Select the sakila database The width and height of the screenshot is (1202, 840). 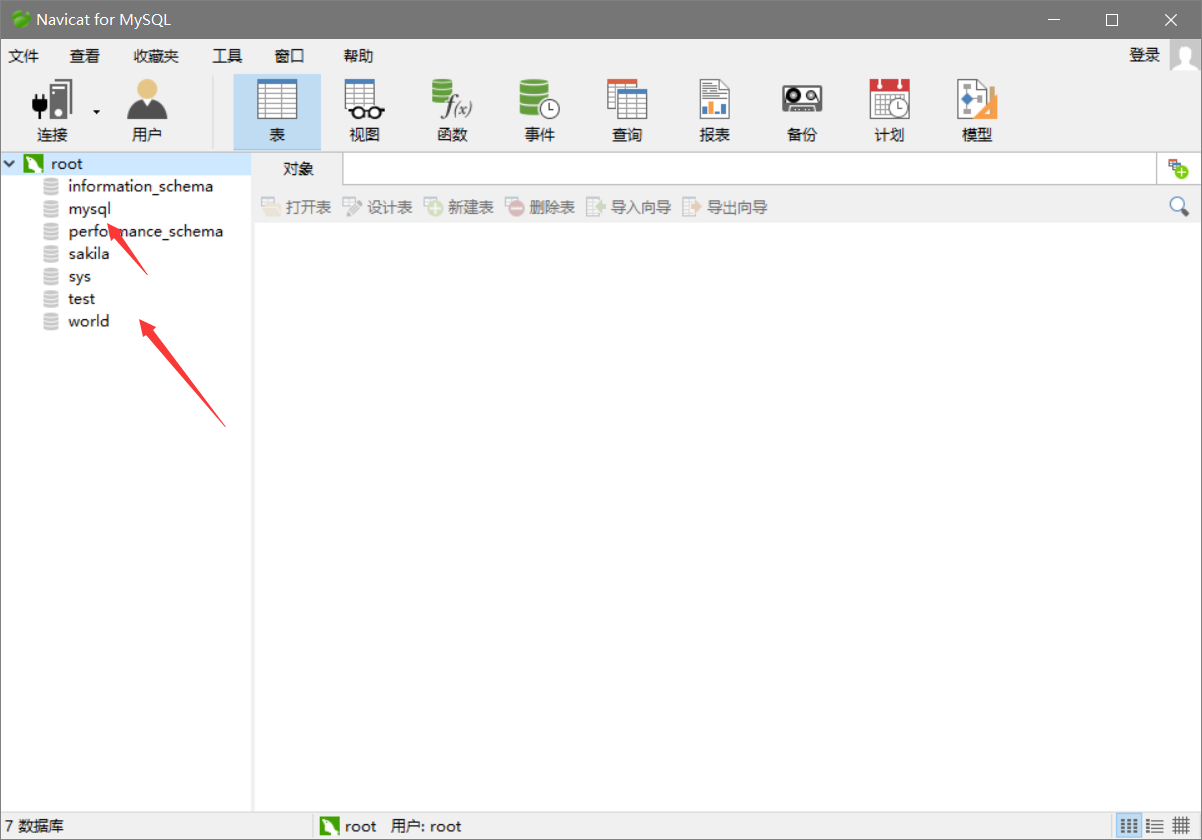(89, 254)
